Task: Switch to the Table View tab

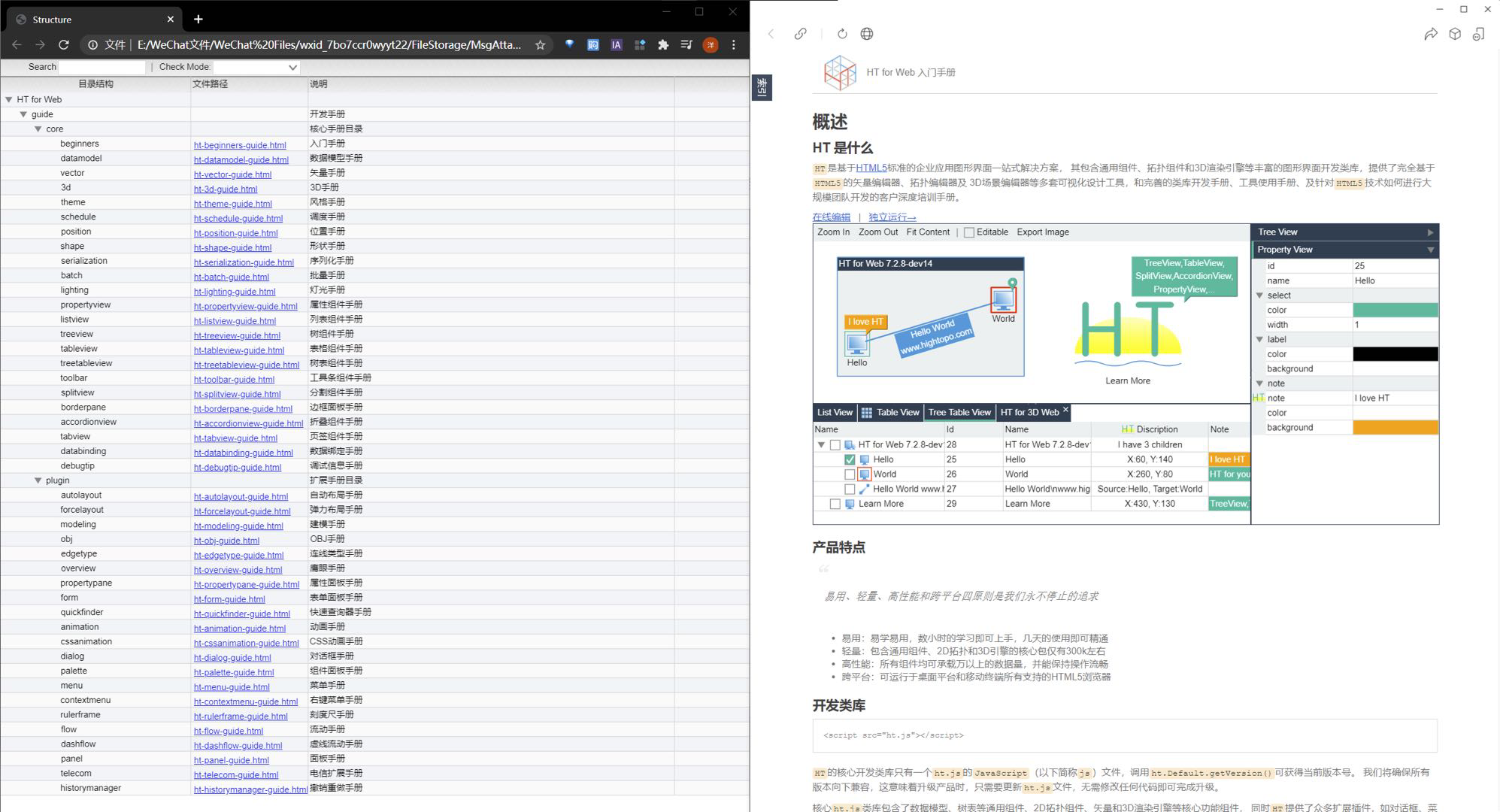Action: tap(890, 412)
